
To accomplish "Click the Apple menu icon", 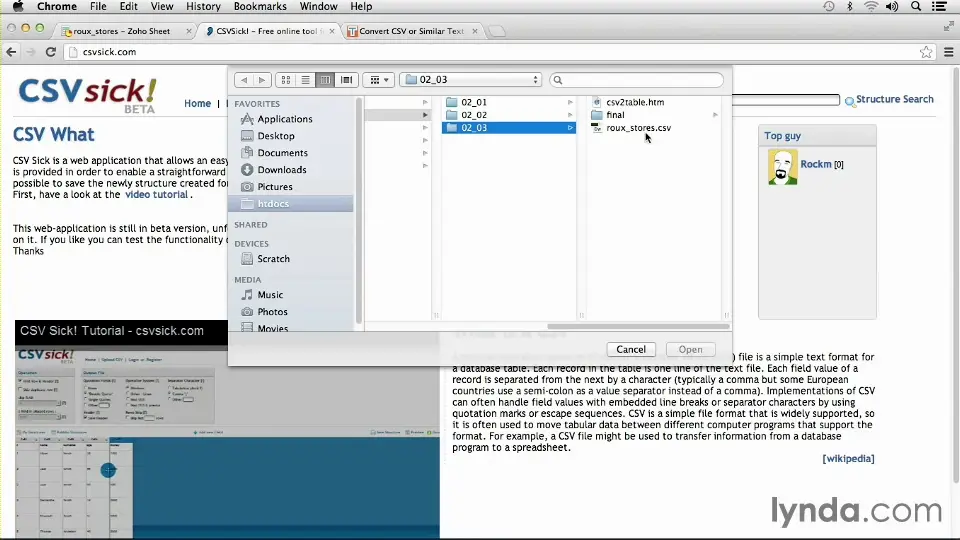I will (x=18, y=6).
